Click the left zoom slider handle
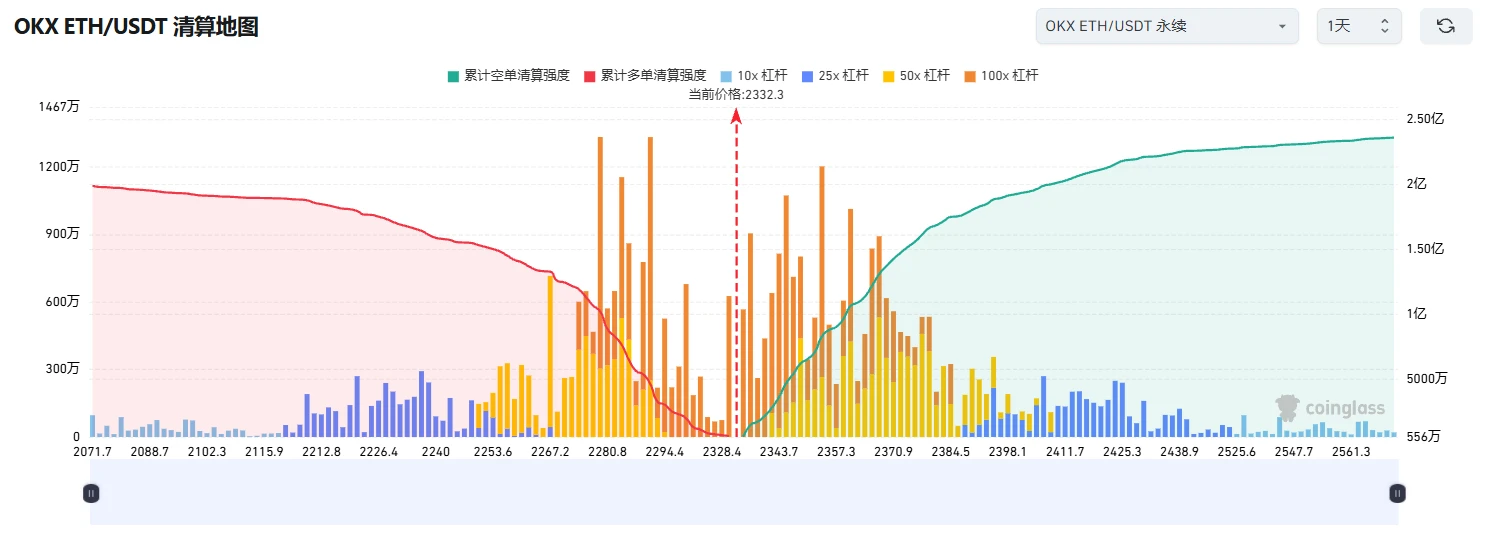This screenshot has width=1485, height=545. [91, 493]
